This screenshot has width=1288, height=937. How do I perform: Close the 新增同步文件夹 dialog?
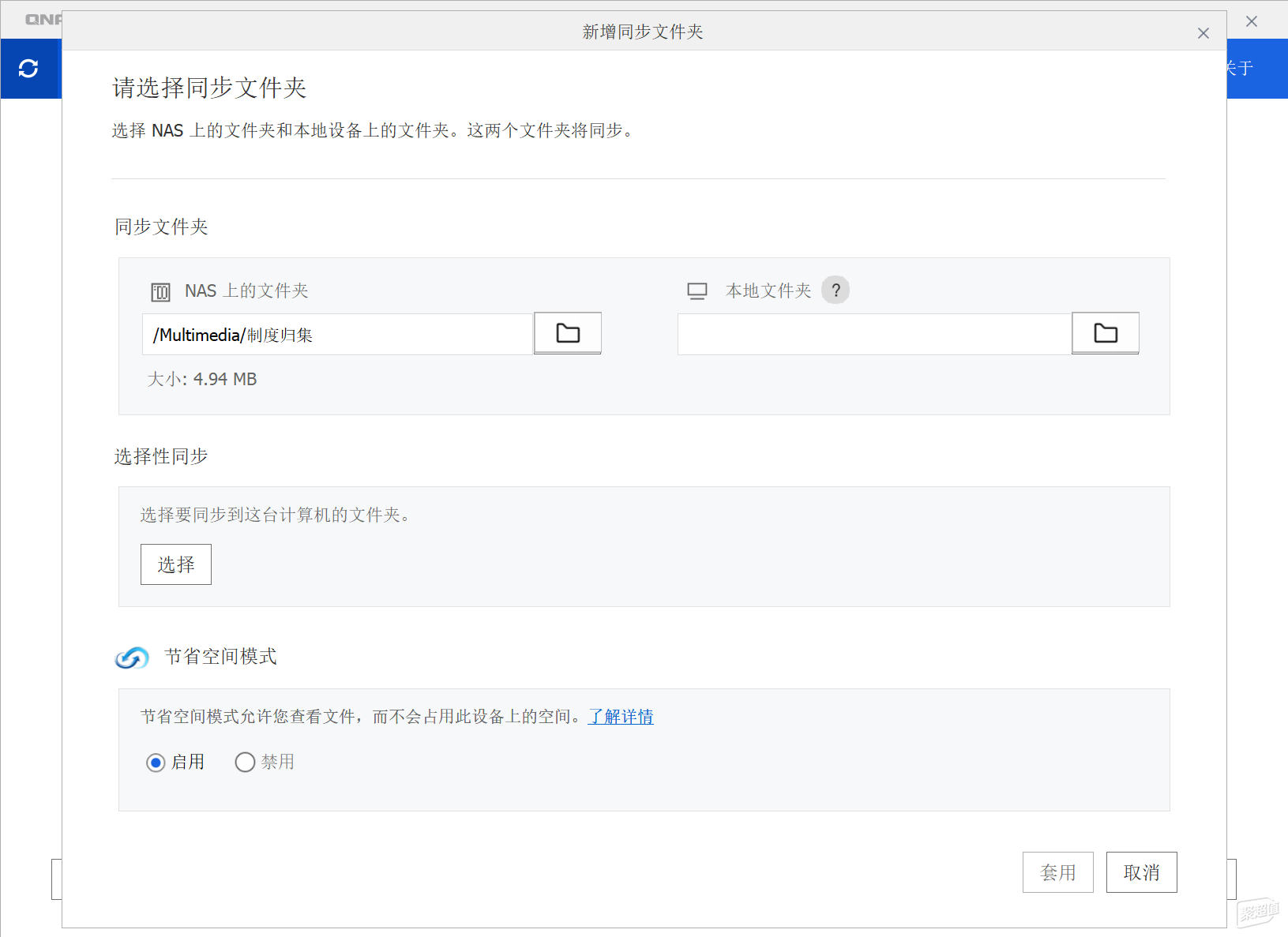pyautogui.click(x=1204, y=33)
